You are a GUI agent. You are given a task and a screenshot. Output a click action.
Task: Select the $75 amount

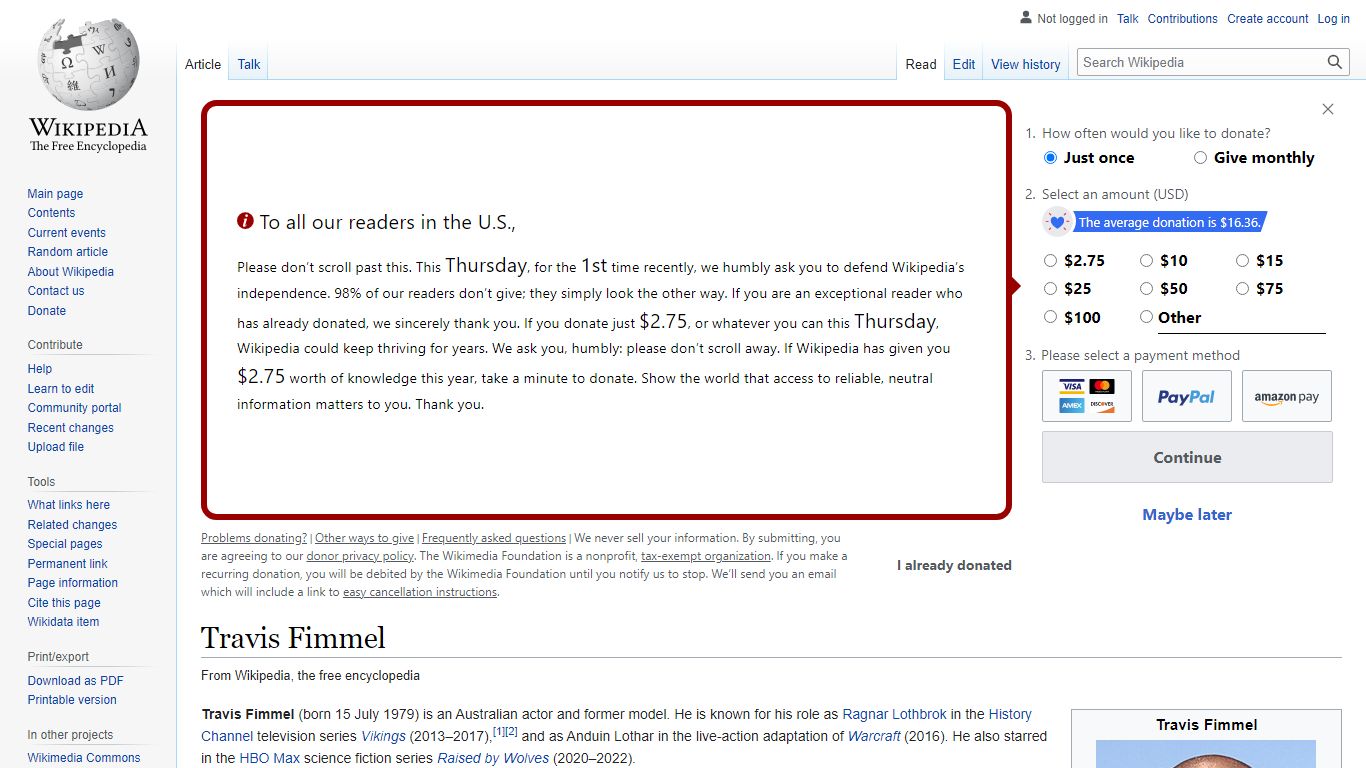[x=1242, y=289]
